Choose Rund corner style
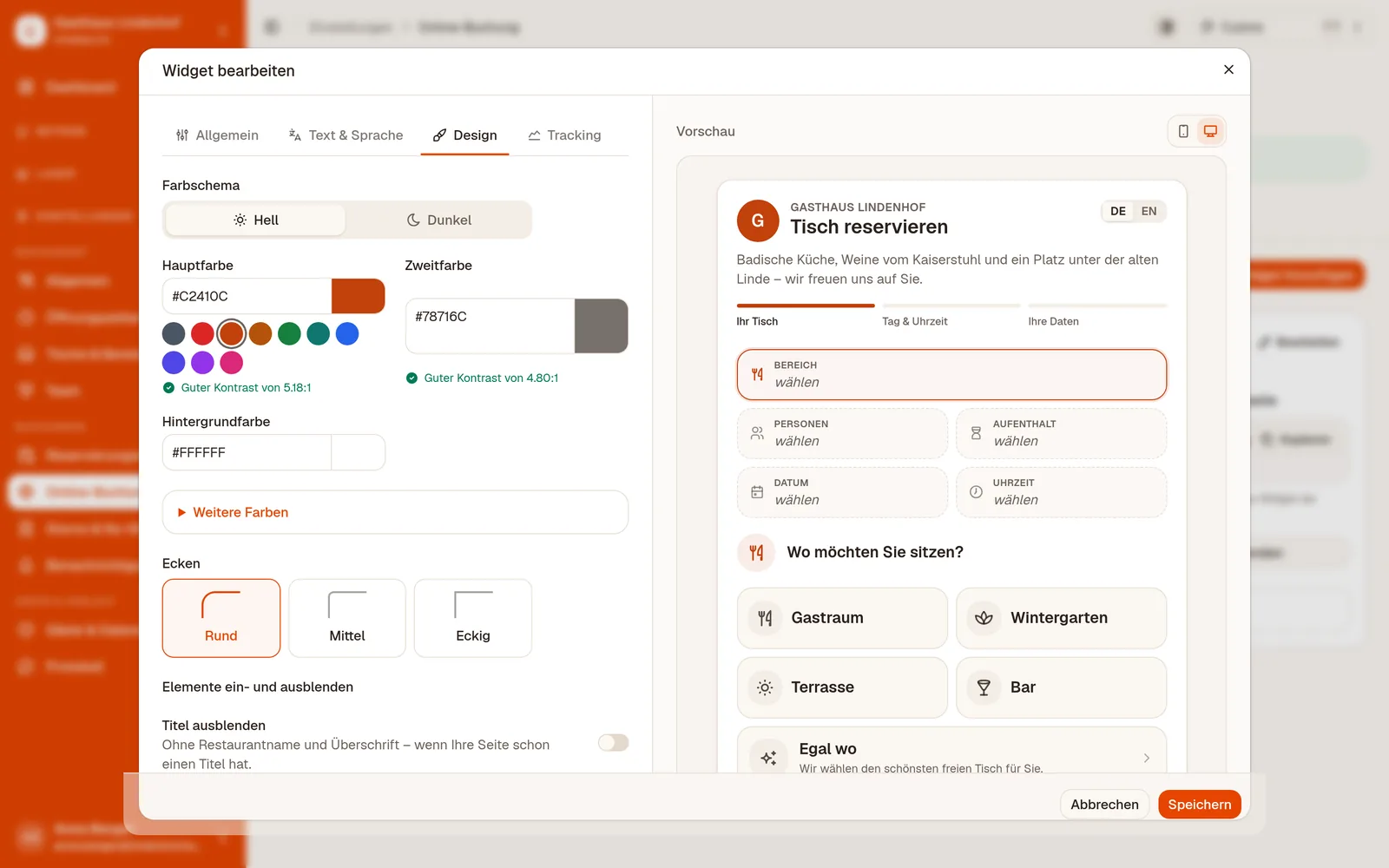 (221, 618)
